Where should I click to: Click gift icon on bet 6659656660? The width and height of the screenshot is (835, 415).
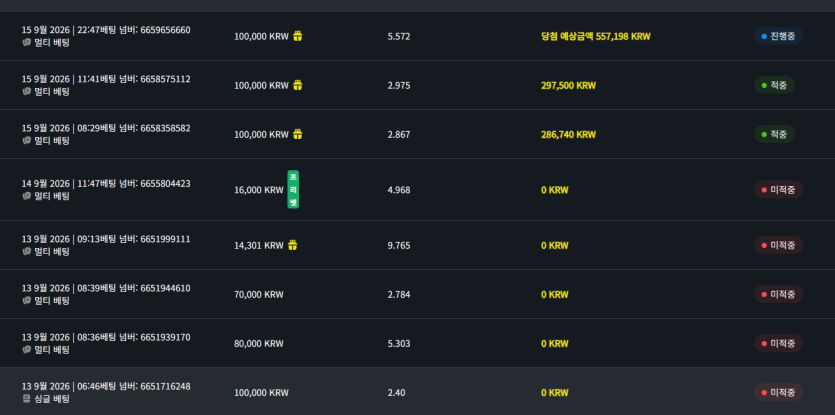click(x=298, y=36)
